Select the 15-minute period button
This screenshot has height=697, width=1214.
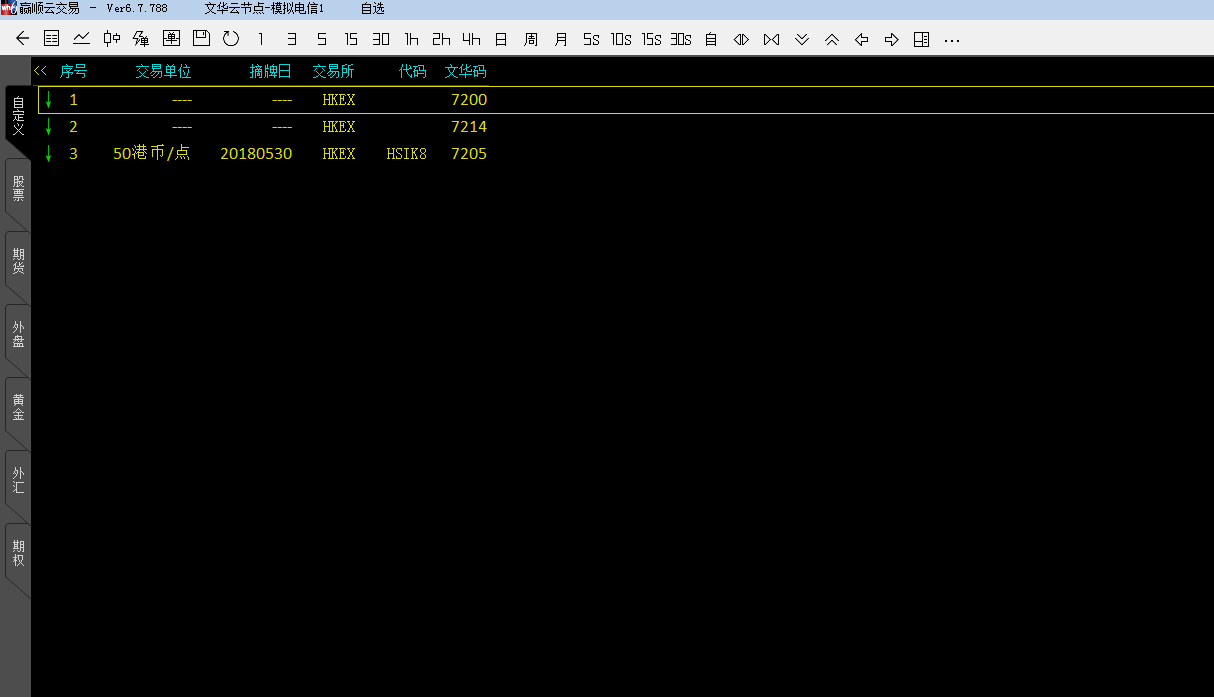(351, 39)
